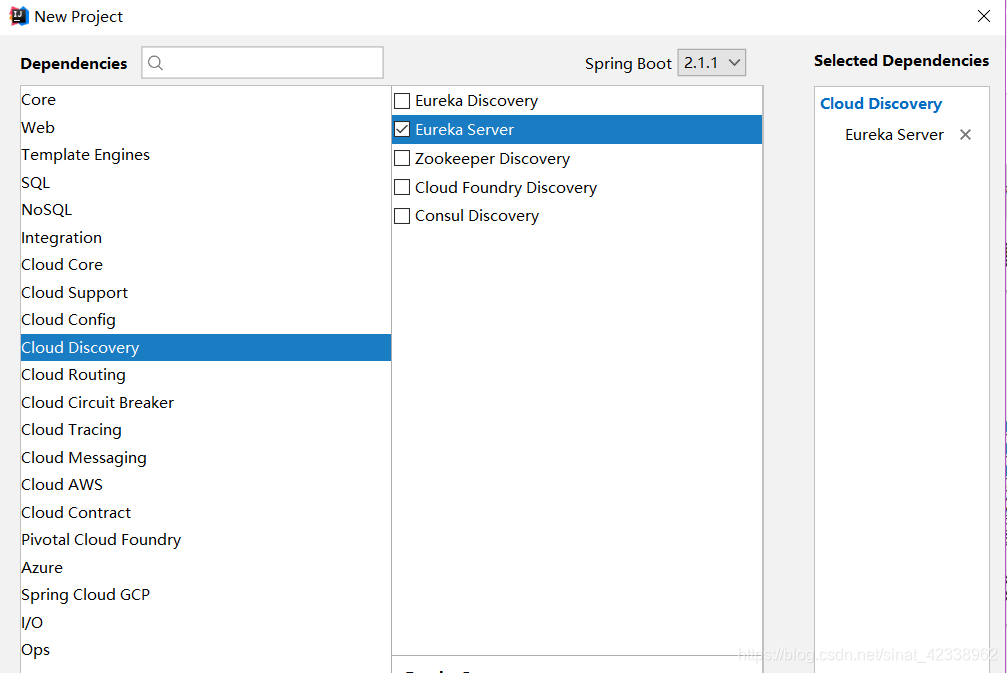
Task: Focus the Dependencies search field
Action: [262, 63]
